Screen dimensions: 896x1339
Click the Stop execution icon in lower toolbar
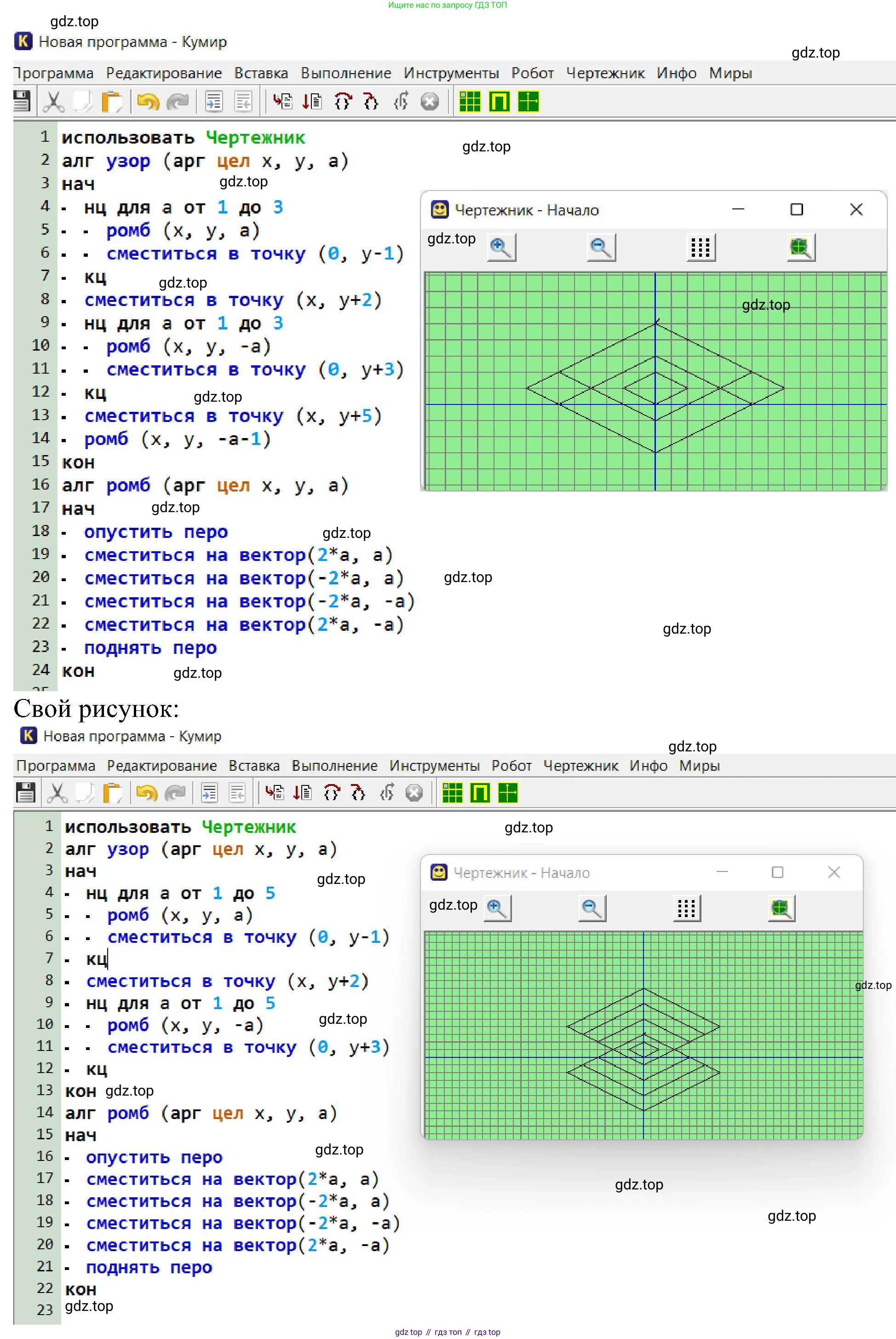(414, 793)
